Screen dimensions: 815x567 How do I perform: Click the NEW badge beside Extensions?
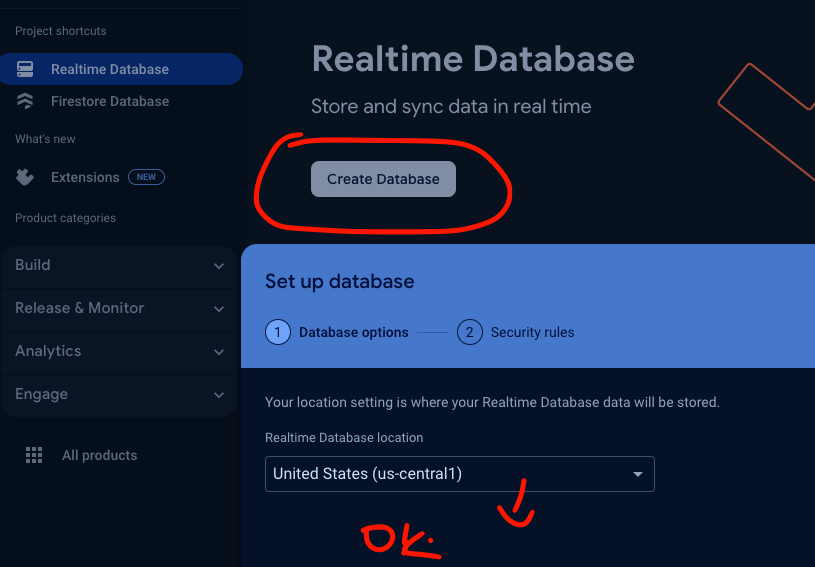click(x=146, y=177)
